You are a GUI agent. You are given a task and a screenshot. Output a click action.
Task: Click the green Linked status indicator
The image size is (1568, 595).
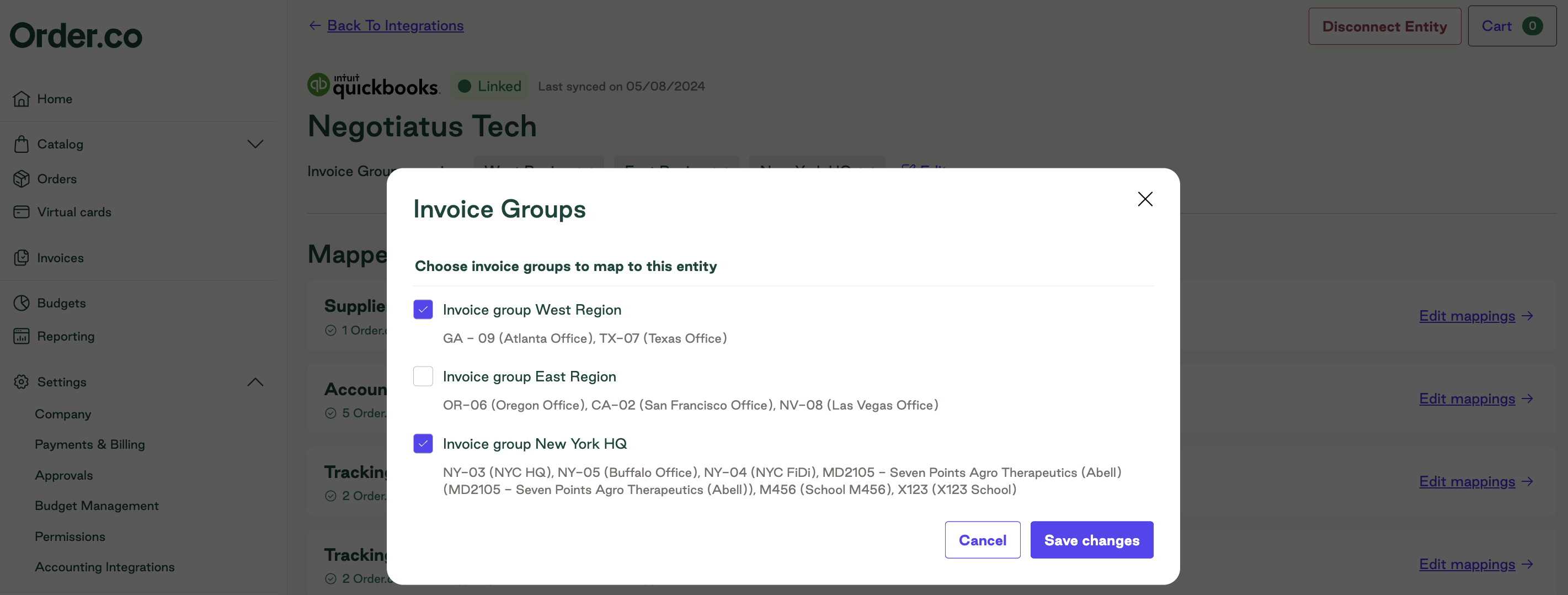pyautogui.click(x=489, y=86)
